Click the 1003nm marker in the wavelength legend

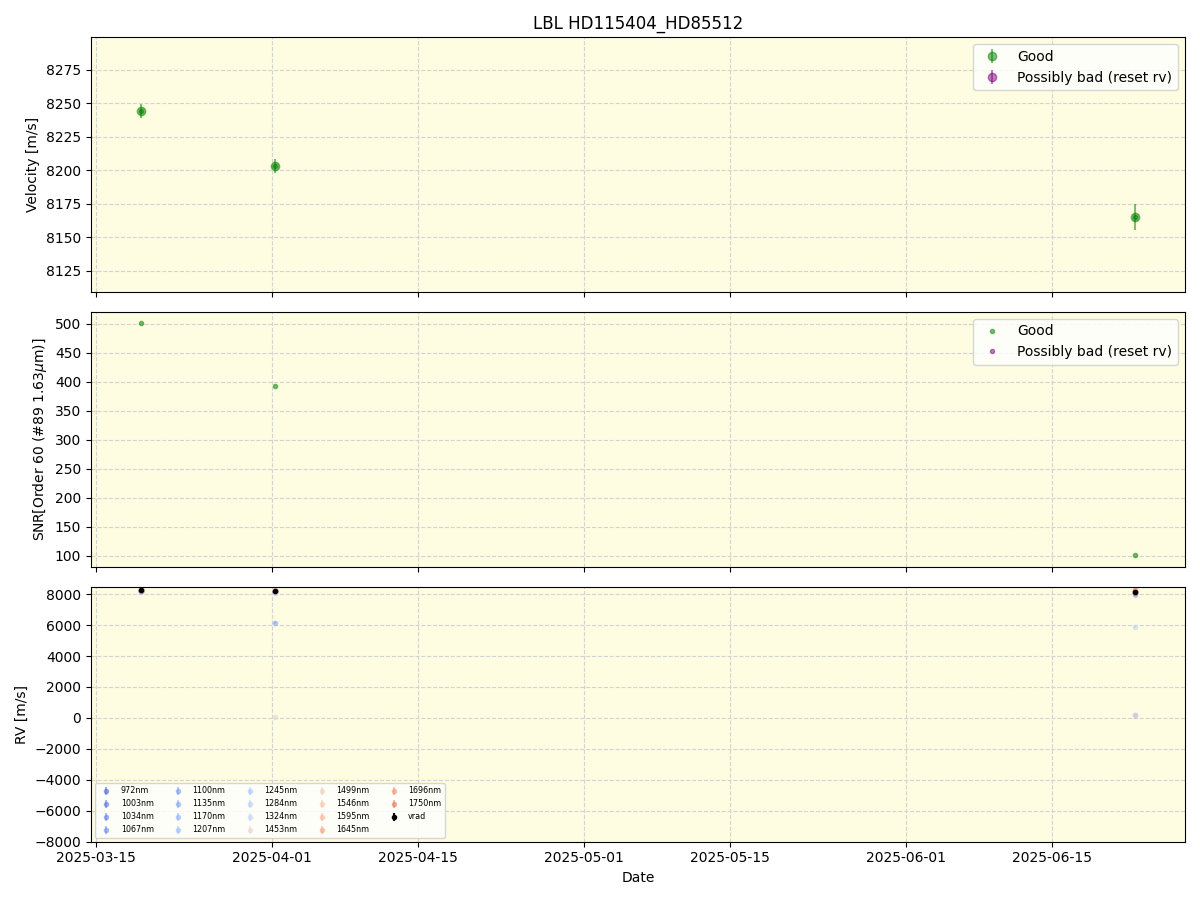(x=106, y=804)
